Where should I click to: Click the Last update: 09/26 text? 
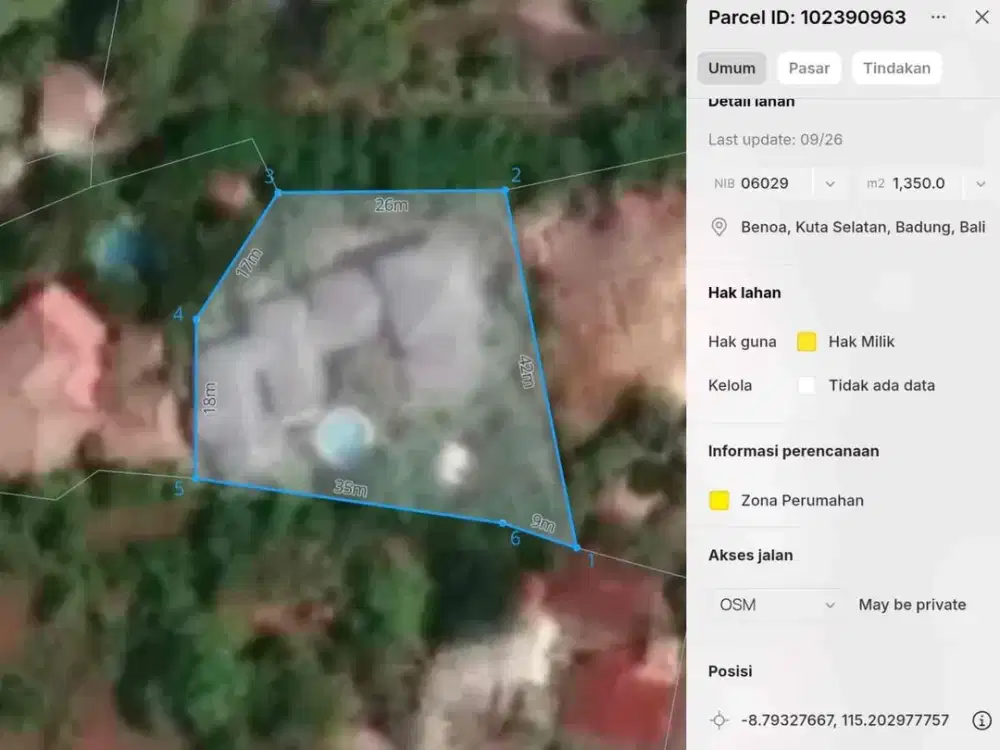775,140
